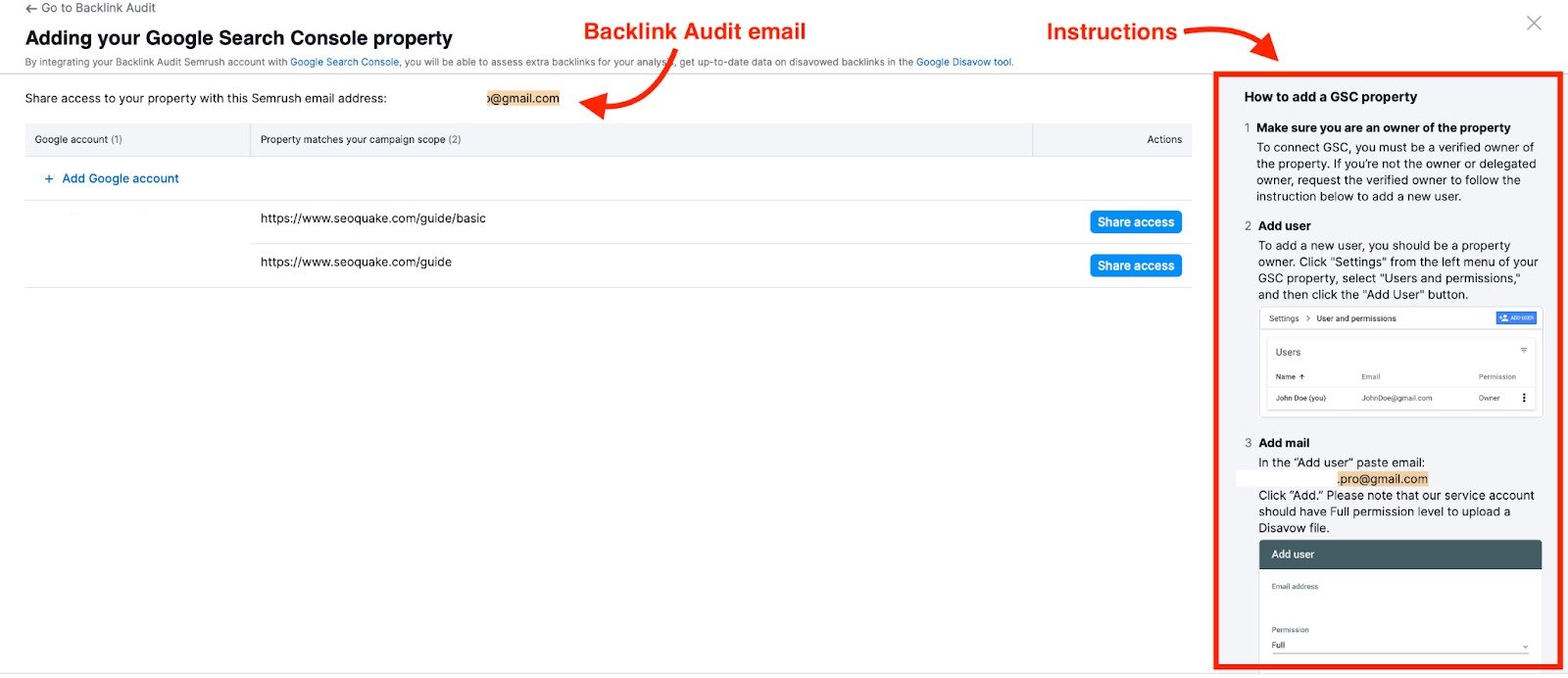
Task: Click the back arrow beside Go to Backlink Audit
Action: [31, 8]
